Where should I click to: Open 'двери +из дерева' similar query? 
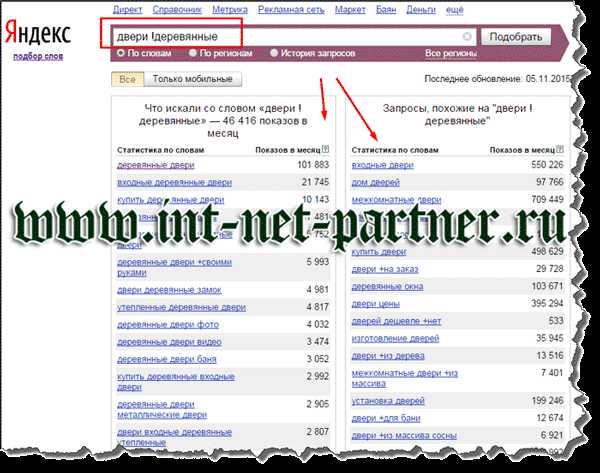coord(388,356)
